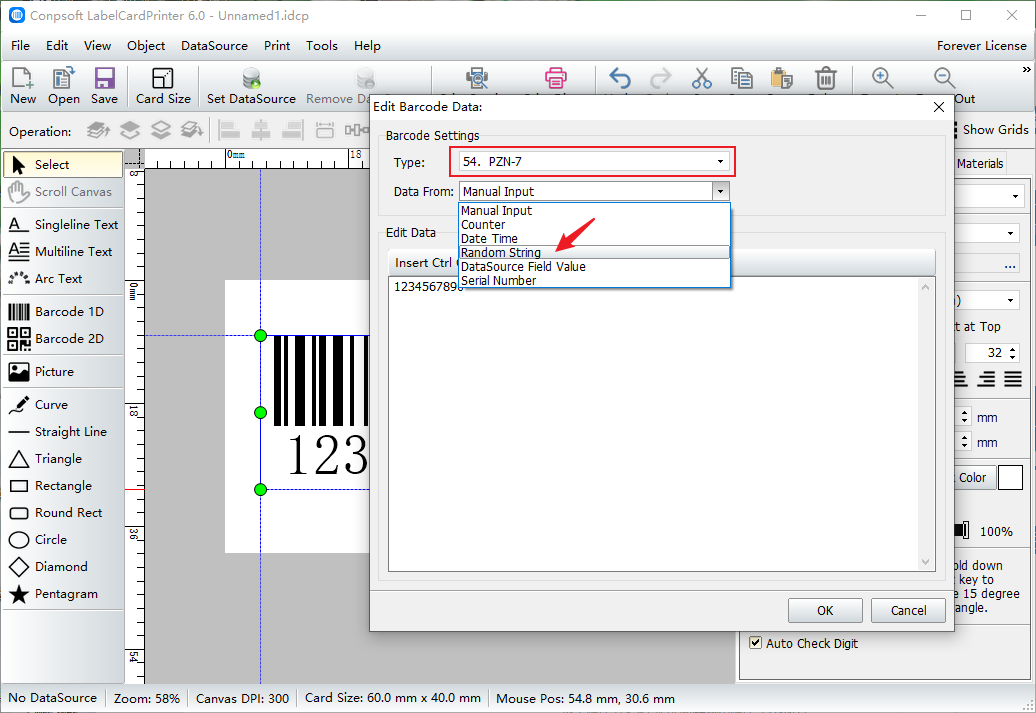
Task: Choose the Curve drawing tool
Action: [x=63, y=404]
